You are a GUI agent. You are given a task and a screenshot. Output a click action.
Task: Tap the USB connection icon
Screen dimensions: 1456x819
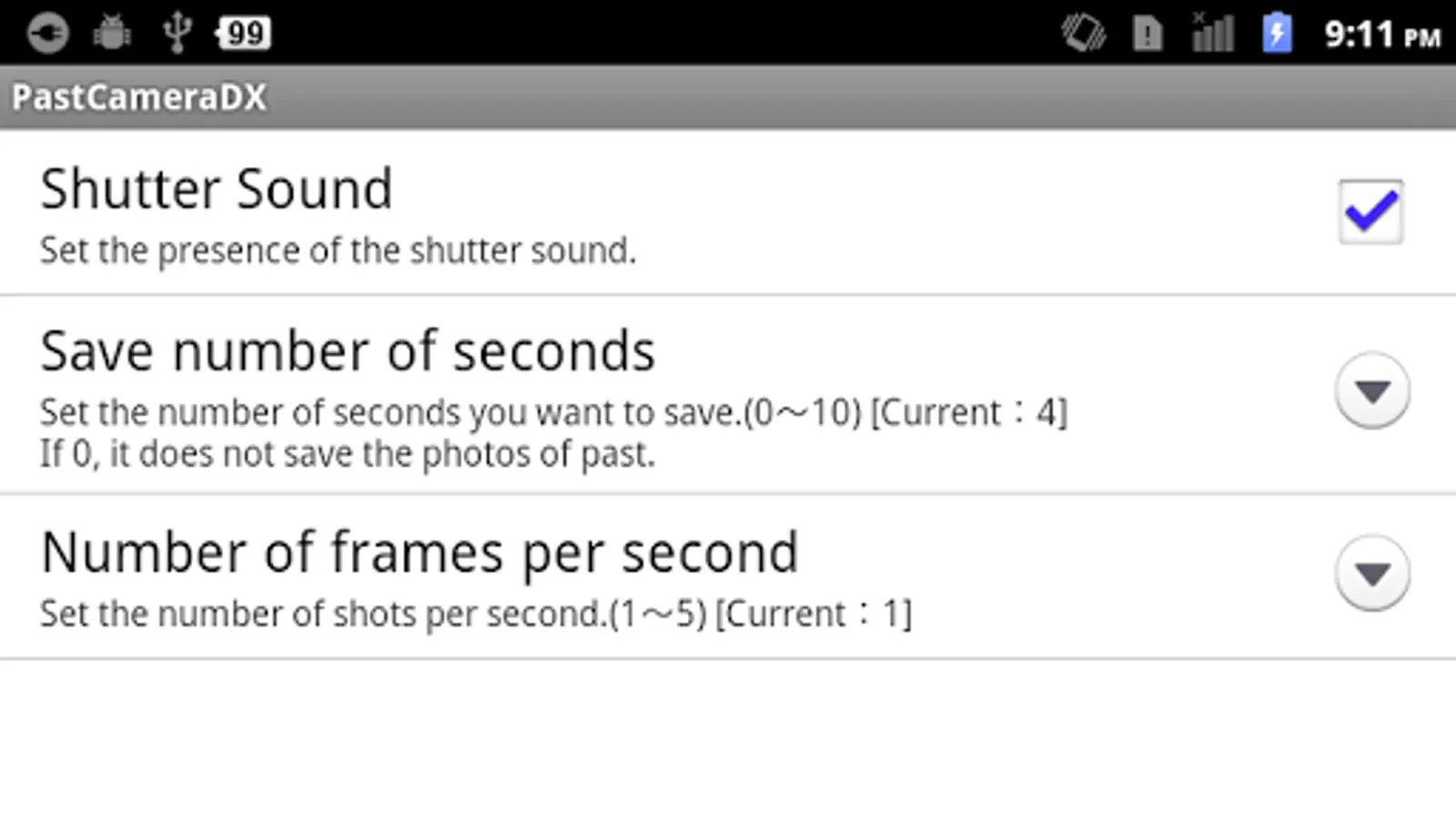coord(177,33)
